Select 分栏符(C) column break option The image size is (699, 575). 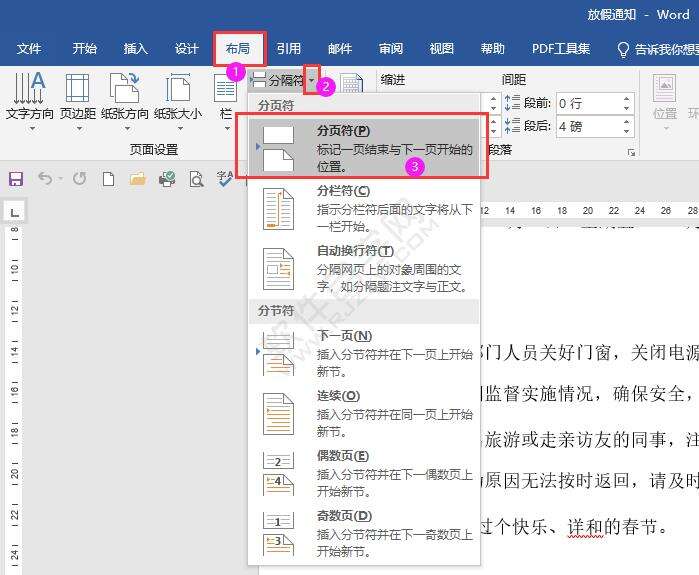pyautogui.click(x=363, y=208)
